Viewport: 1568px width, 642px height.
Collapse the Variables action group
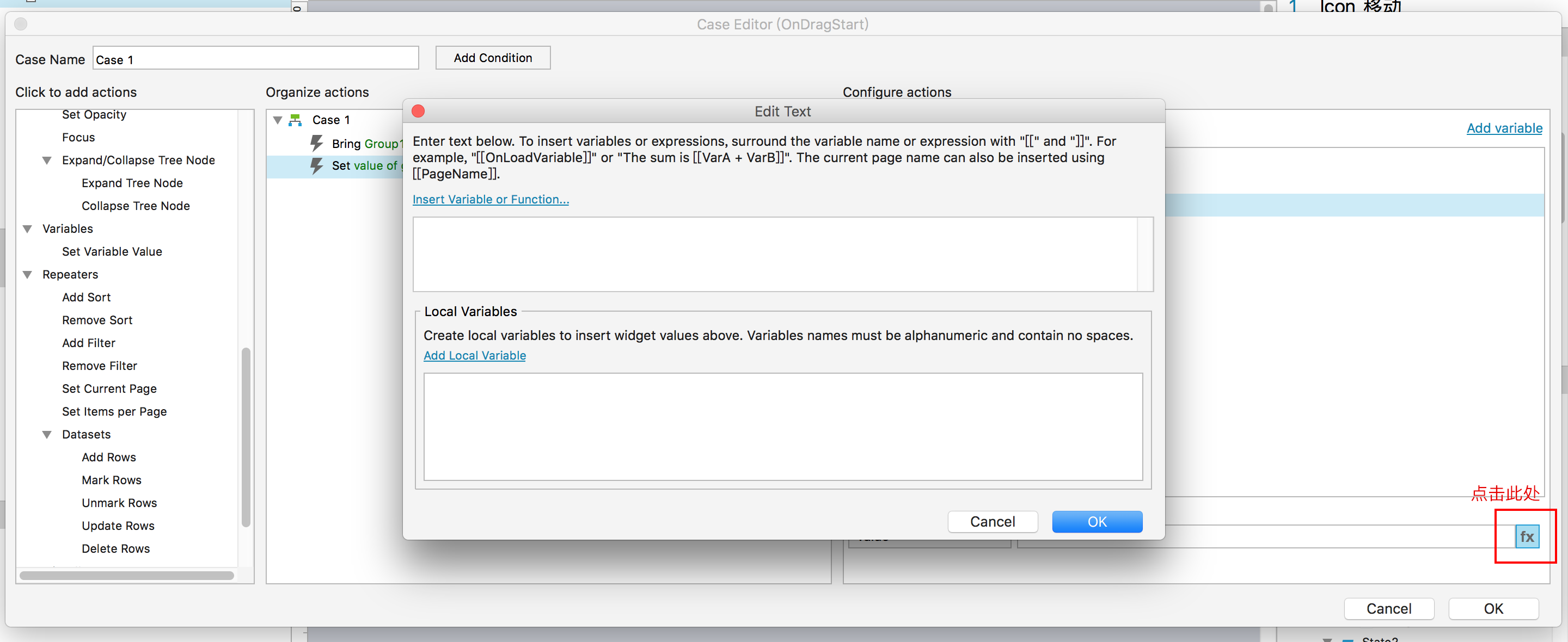(27, 229)
